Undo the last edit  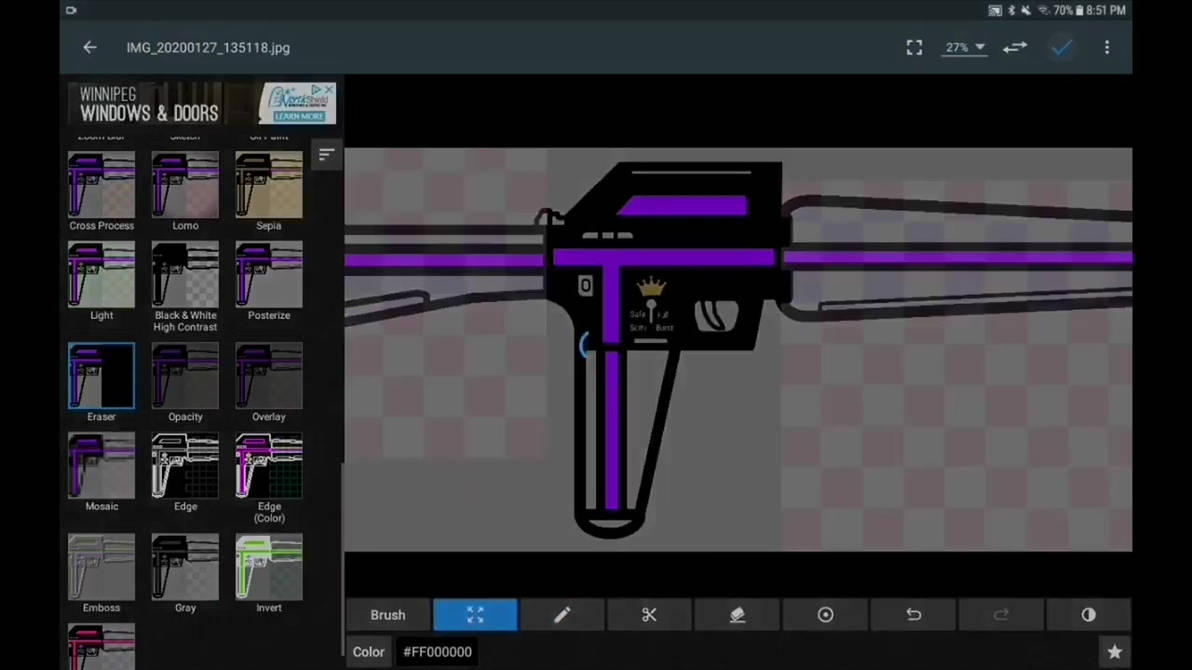[x=913, y=614]
